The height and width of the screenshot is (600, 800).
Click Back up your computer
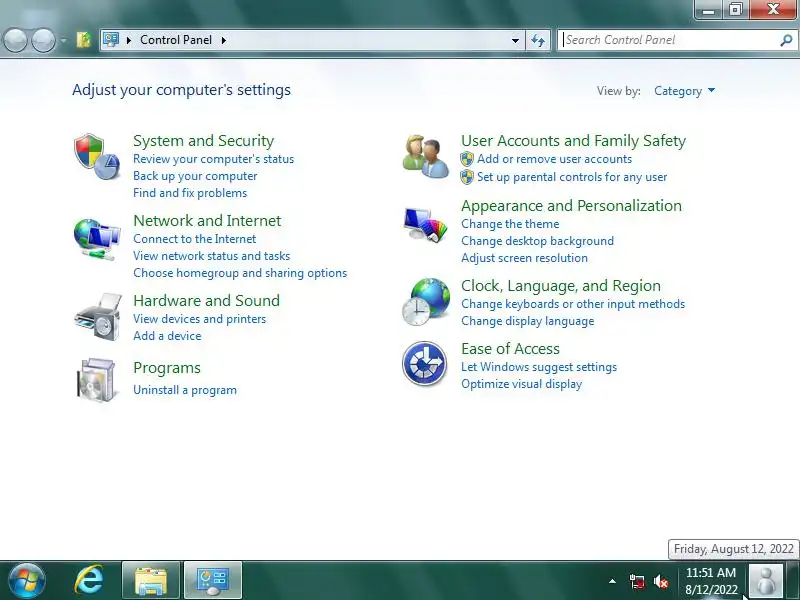pyautogui.click(x=195, y=176)
